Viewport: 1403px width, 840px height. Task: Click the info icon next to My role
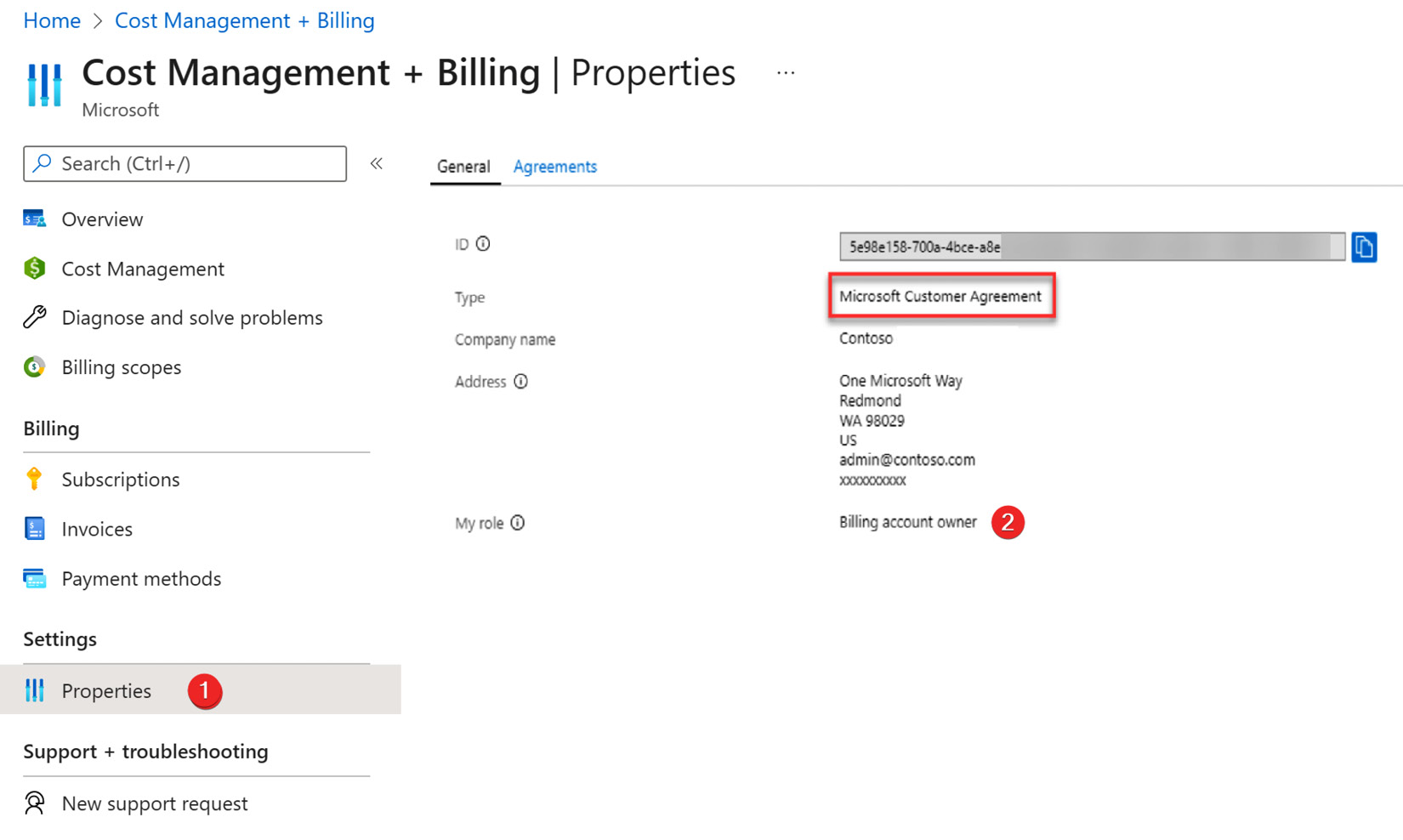pos(518,523)
